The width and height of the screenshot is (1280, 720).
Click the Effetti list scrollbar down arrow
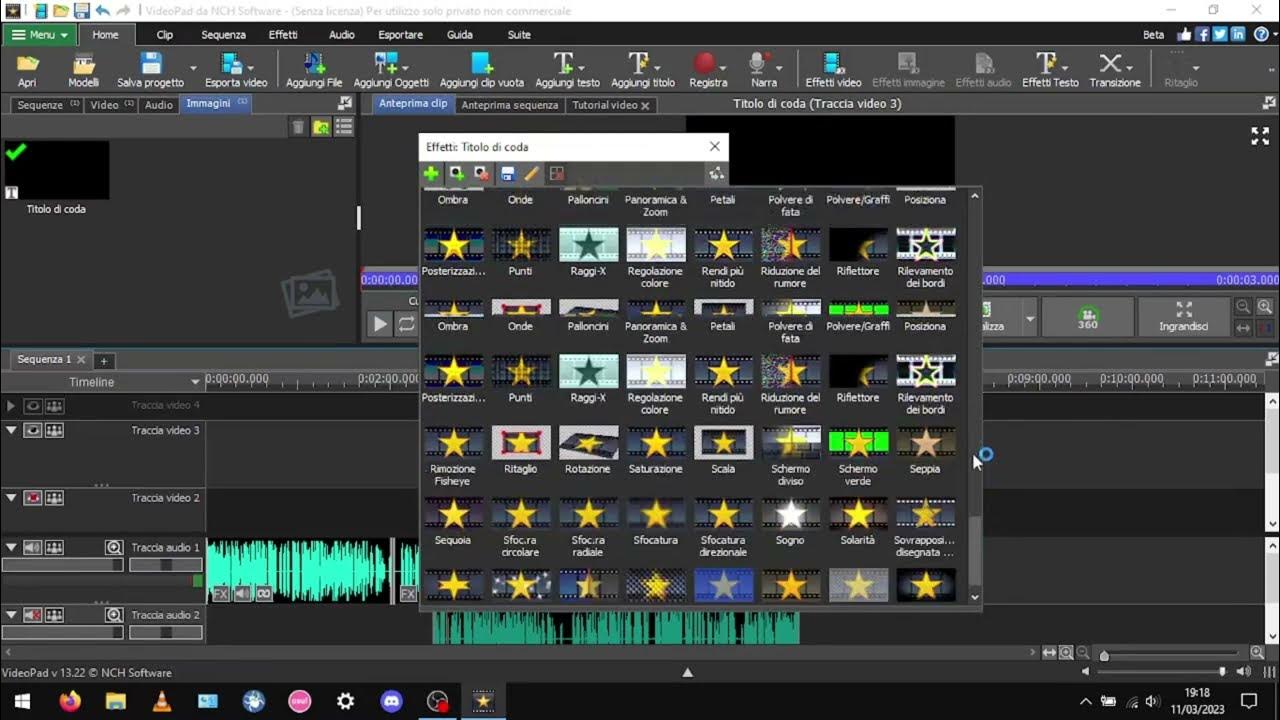pos(975,597)
